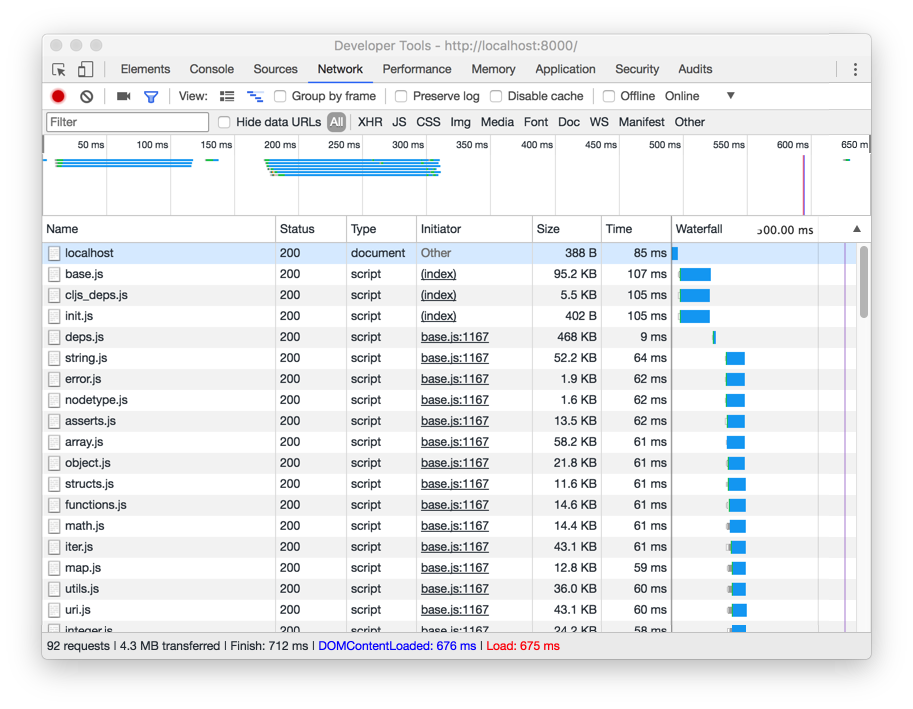This screenshot has height=709, width=913.
Task: Open the Security tab
Action: click(x=637, y=69)
